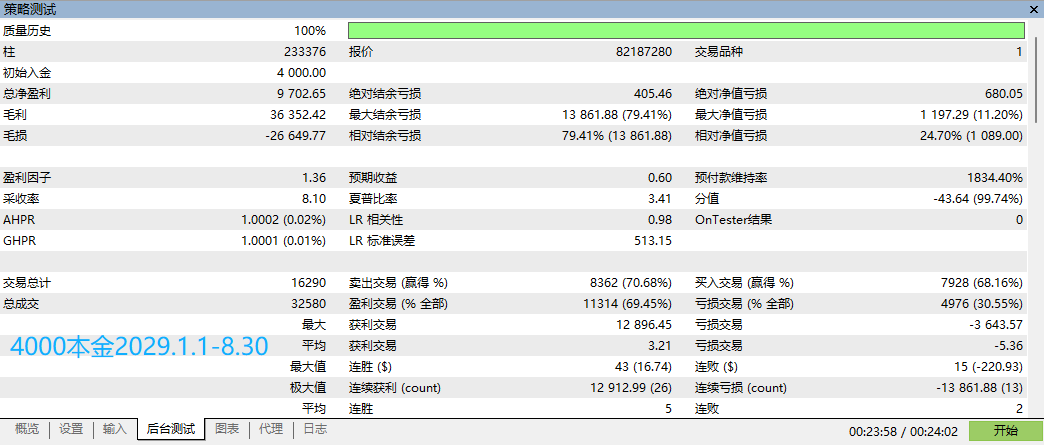Click the 绝对净值亏损 value 680.05
The width and height of the screenshot is (1044, 445).
click(x=1003, y=94)
